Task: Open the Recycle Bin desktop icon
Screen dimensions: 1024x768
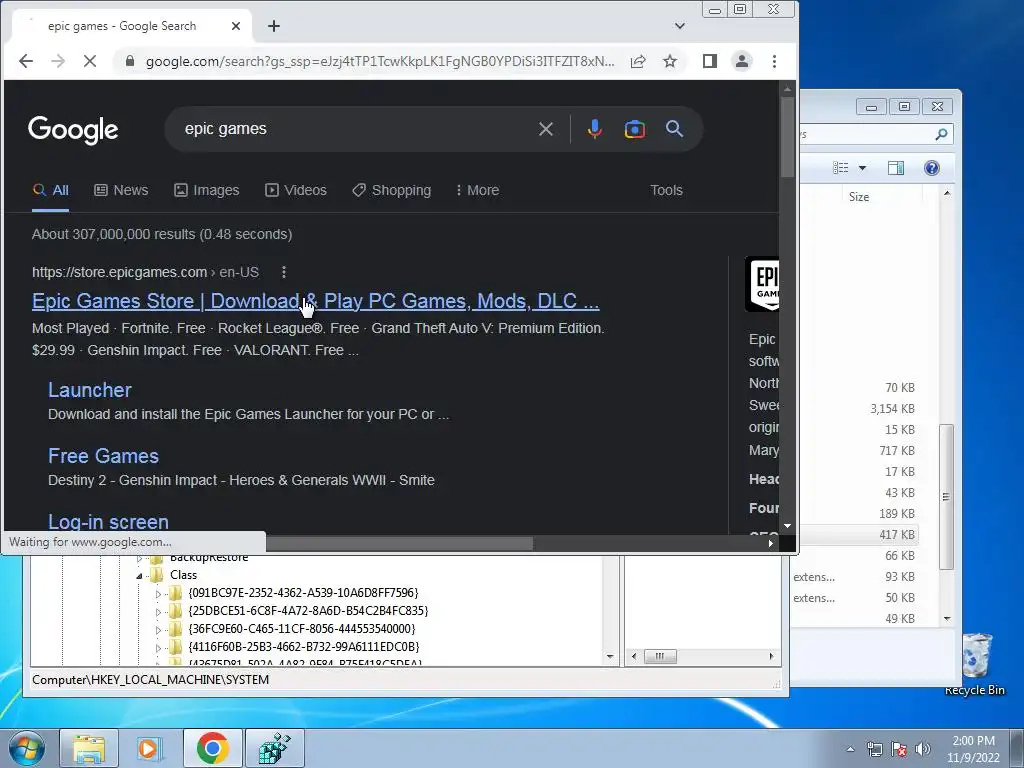Action: coord(975,664)
